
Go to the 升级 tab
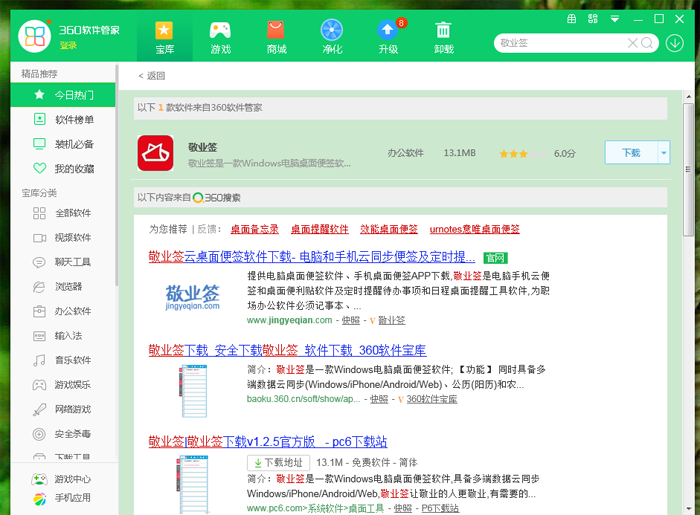tap(388, 38)
